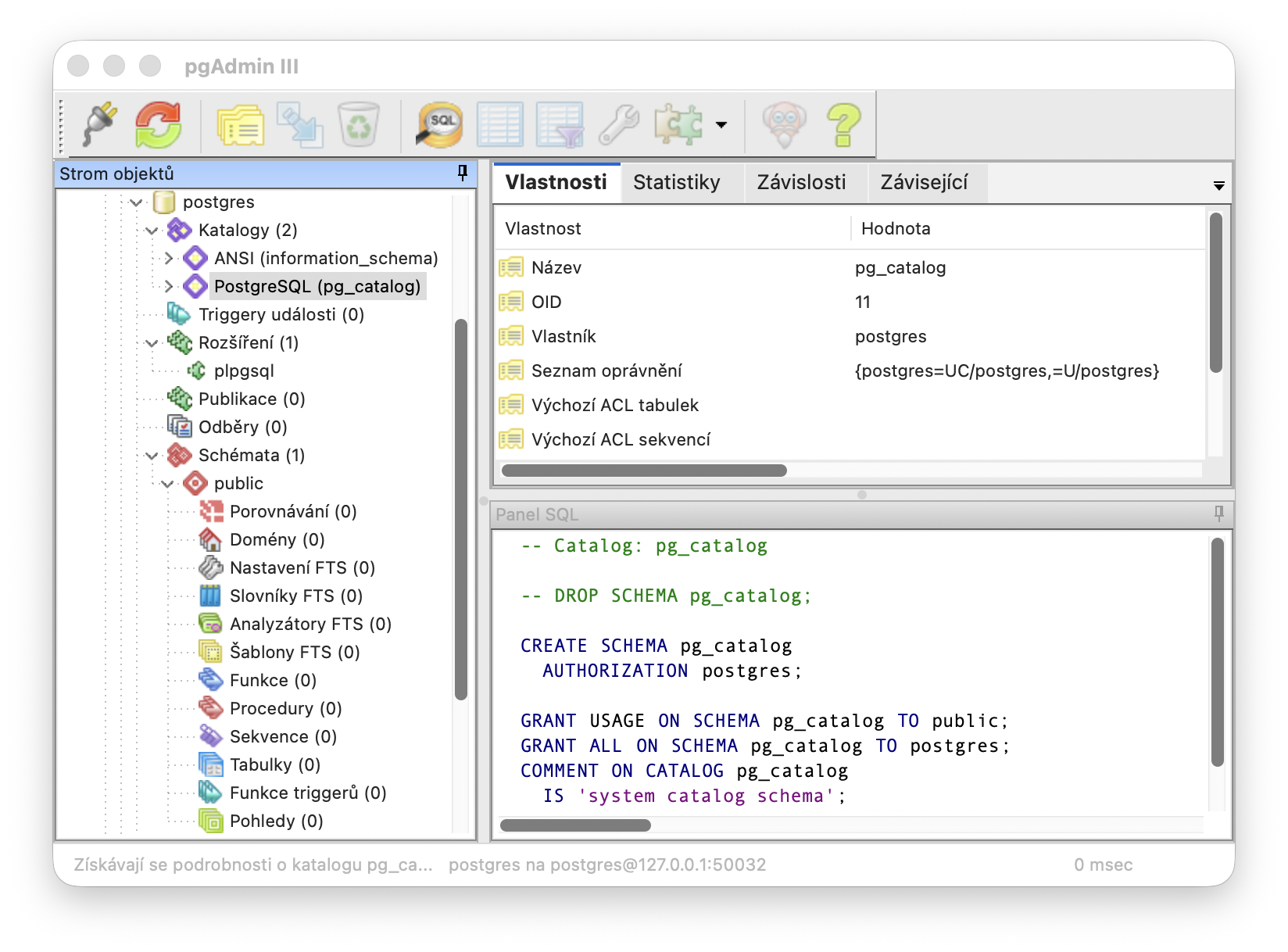Click the Pohledy (0) views icon
Viewport: 1288px width, 952px height.
pos(211,821)
